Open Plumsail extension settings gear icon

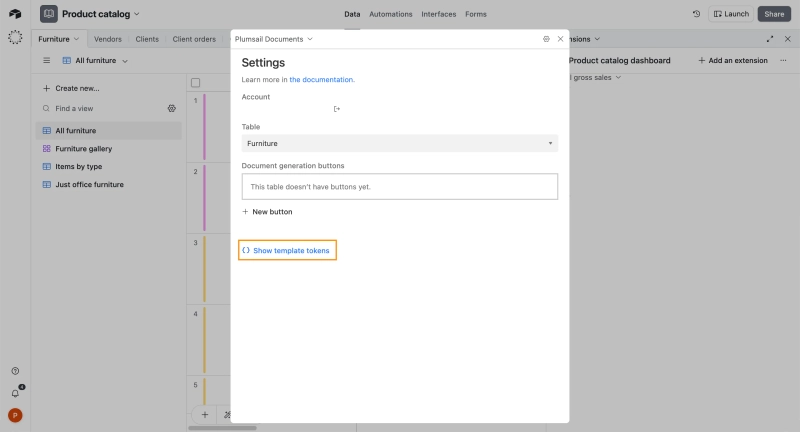click(546, 39)
